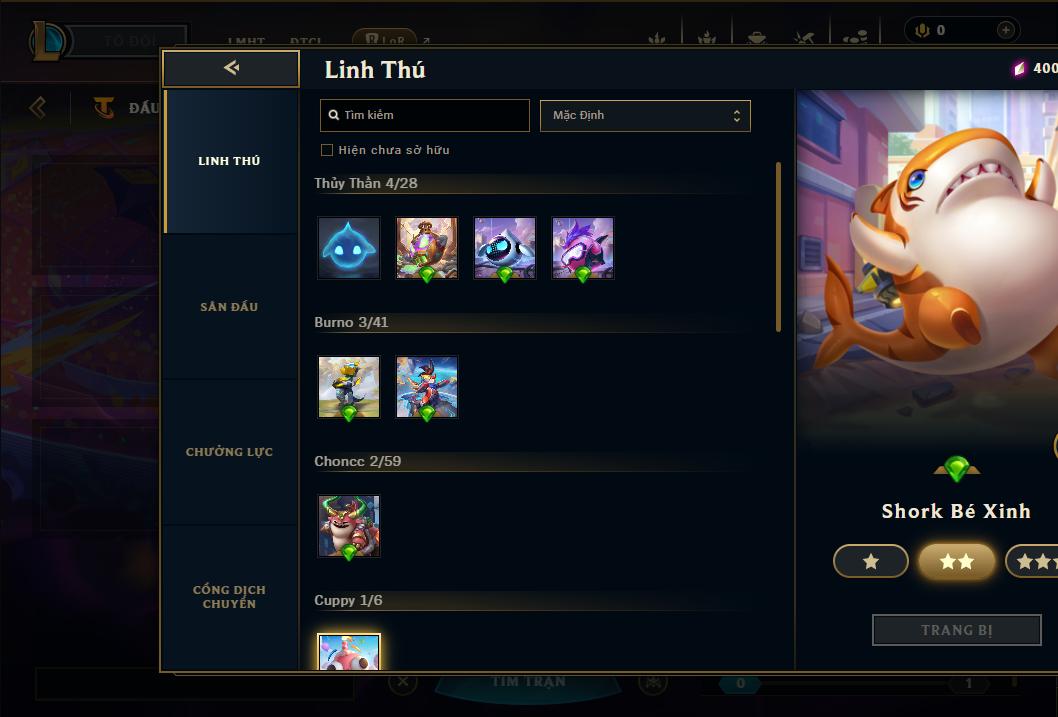Image resolution: width=1058 pixels, height=717 pixels.
Task: Pick the second Burno legend portrait
Action: tap(426, 387)
